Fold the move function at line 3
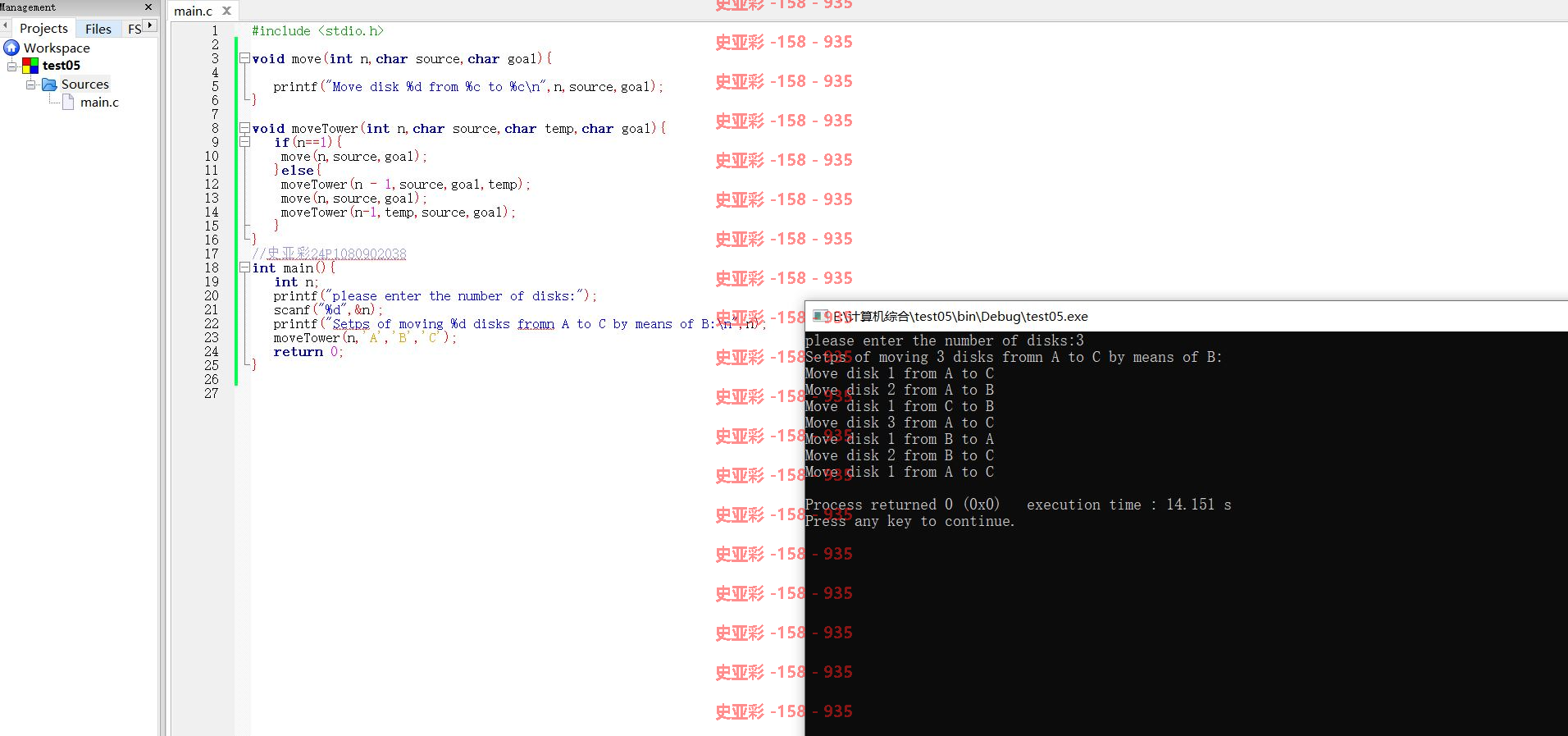Screen dimensions: 1568x736 click(x=244, y=58)
